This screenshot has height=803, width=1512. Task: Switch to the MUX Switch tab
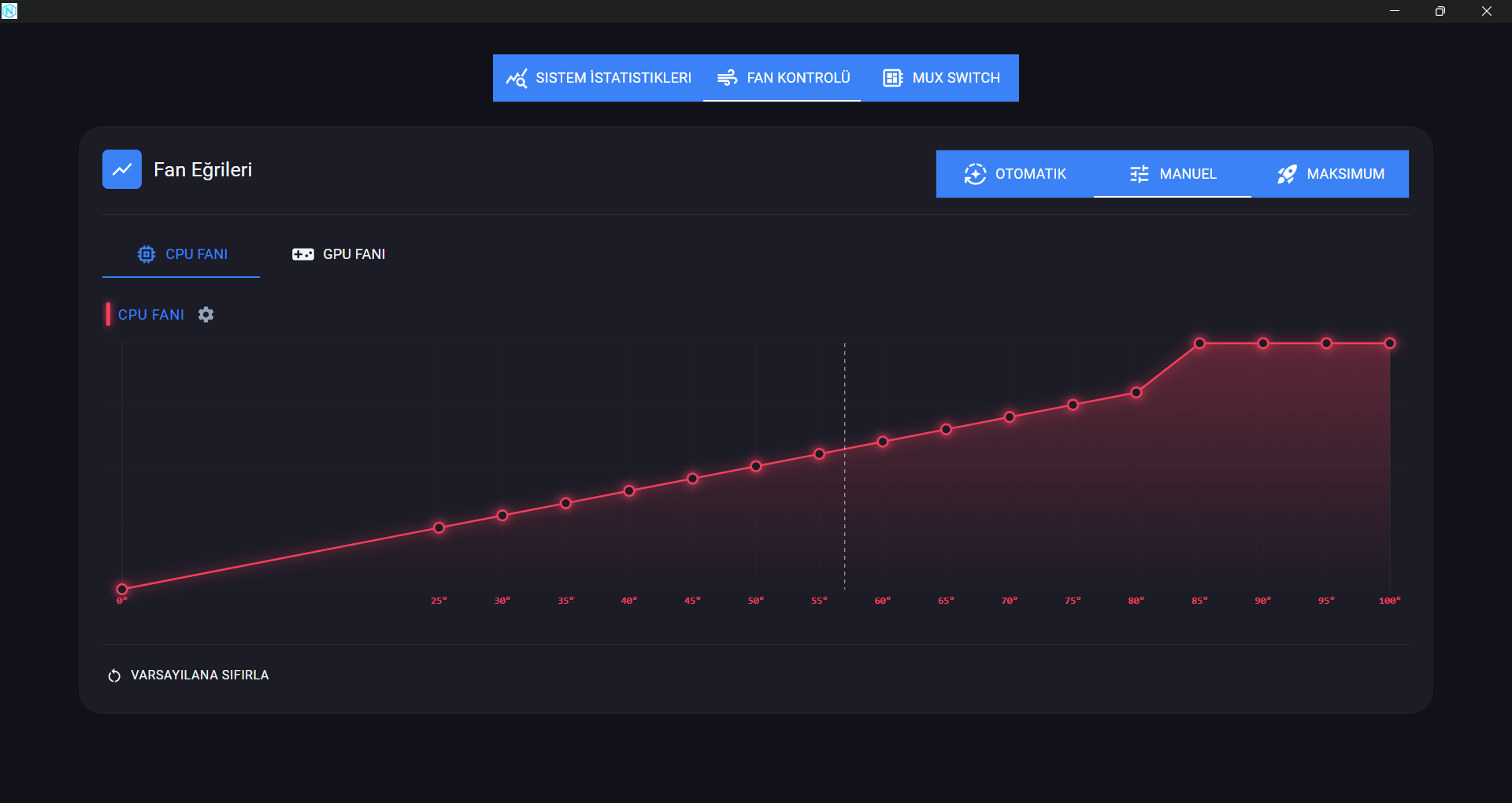click(939, 78)
